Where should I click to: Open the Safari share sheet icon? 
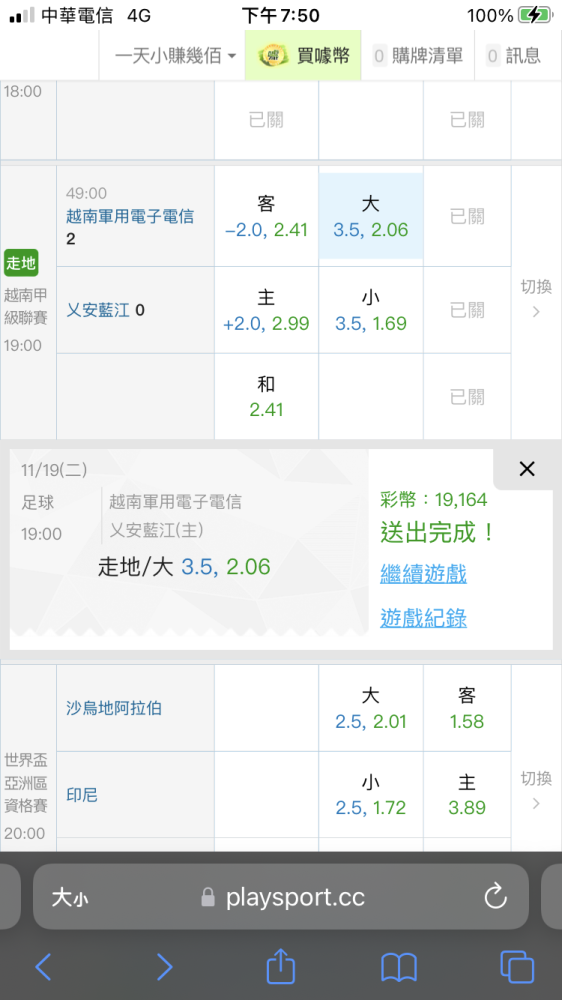tap(281, 965)
